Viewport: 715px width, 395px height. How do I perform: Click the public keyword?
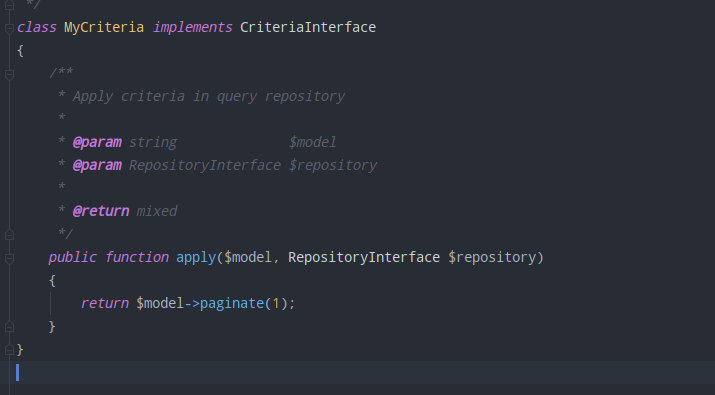[73, 257]
